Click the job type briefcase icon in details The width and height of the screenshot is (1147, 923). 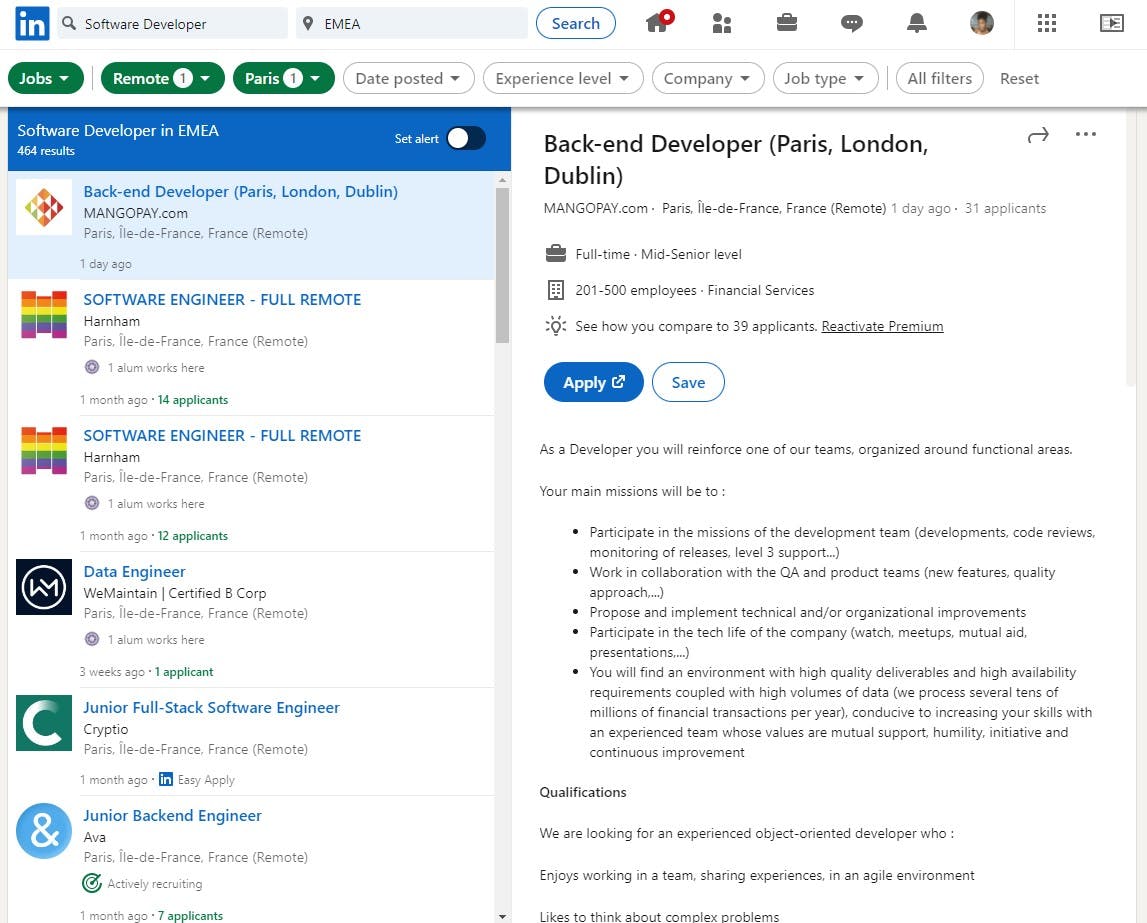[556, 254]
